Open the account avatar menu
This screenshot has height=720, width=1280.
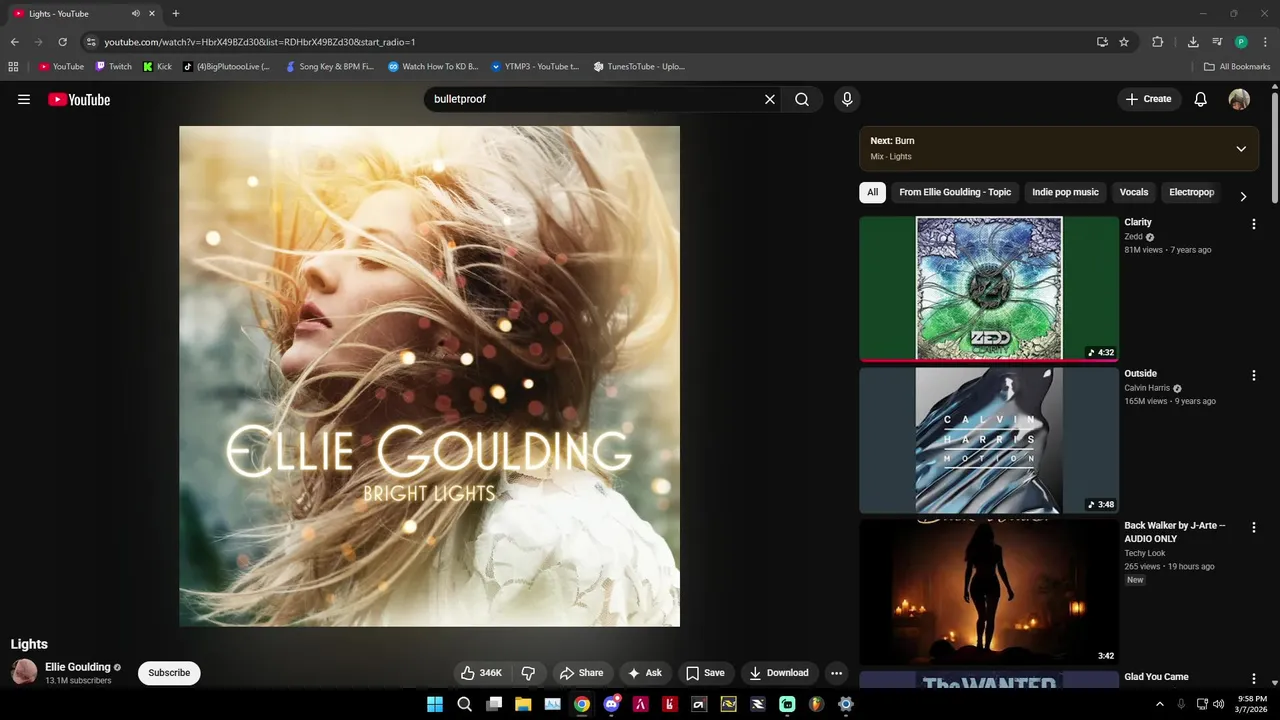[x=1239, y=99]
